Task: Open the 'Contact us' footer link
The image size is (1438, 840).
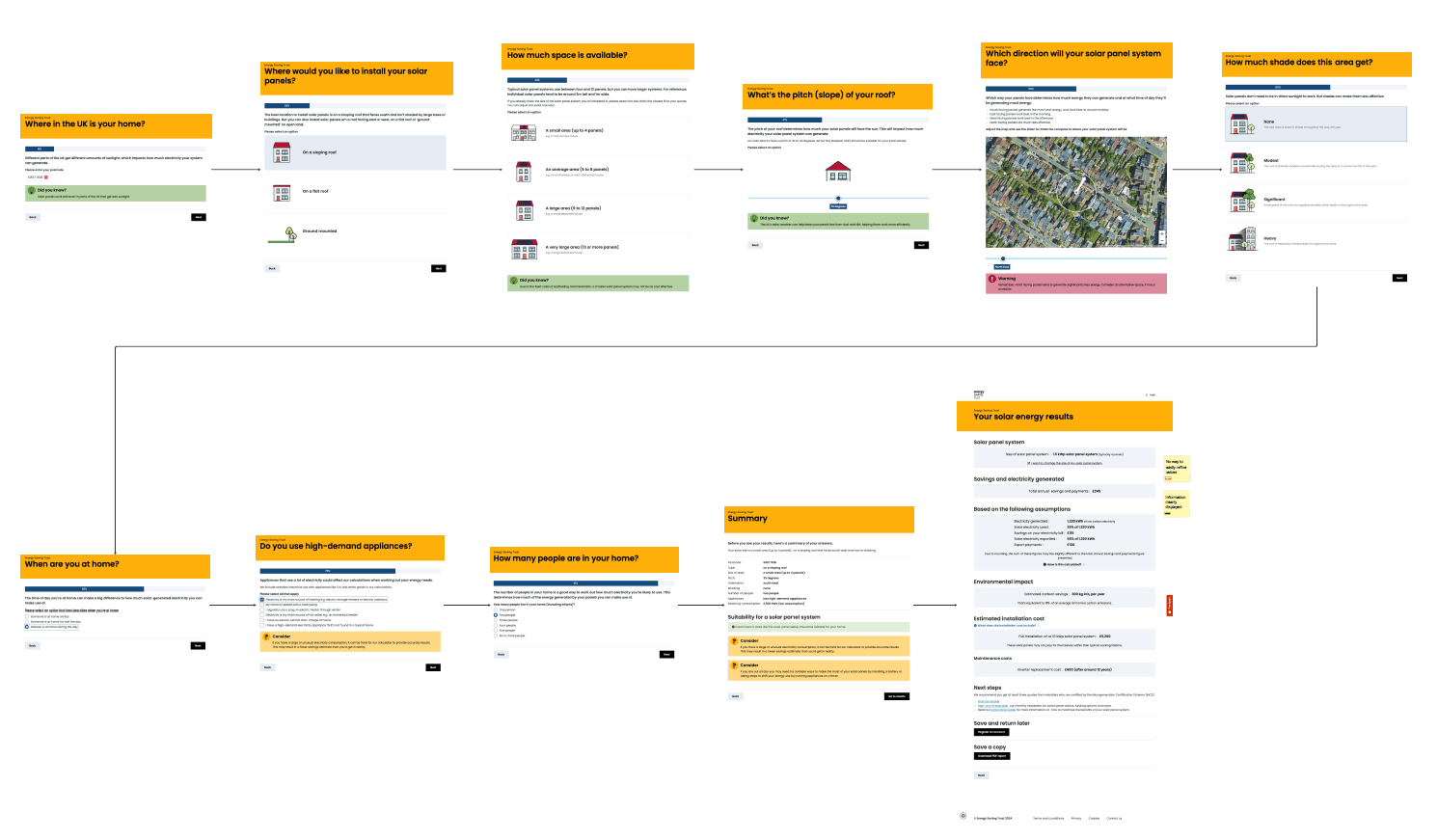Action: pos(1114,819)
